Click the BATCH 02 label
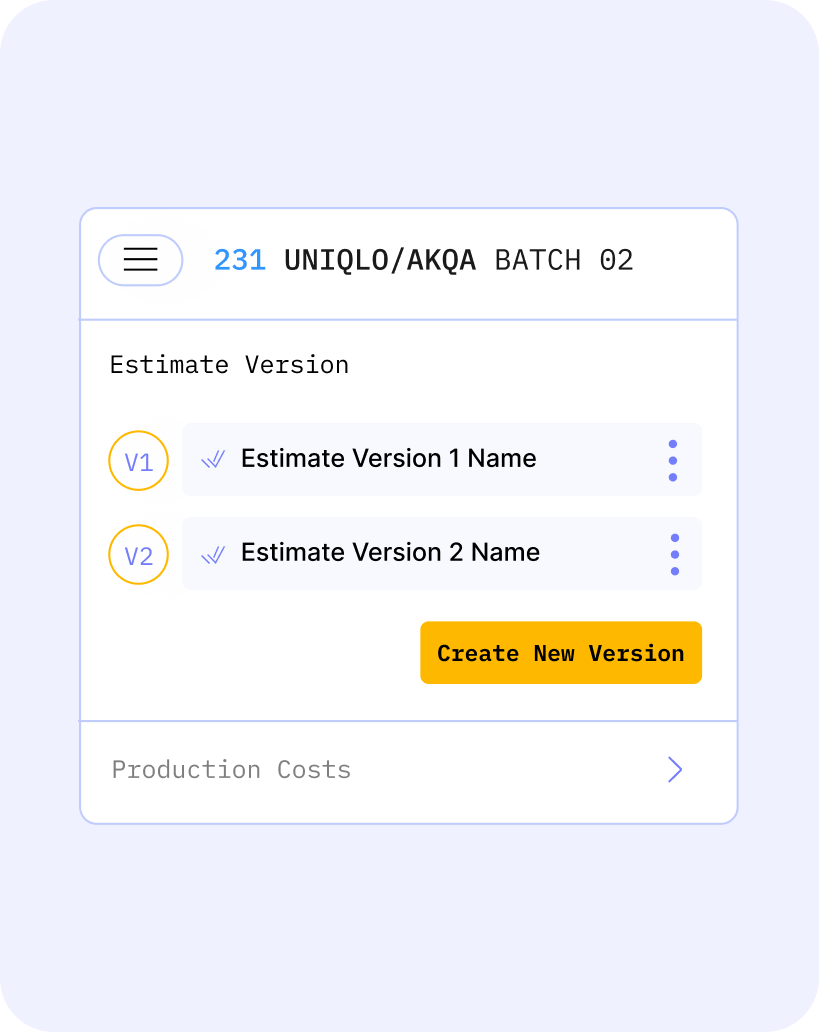 564,260
